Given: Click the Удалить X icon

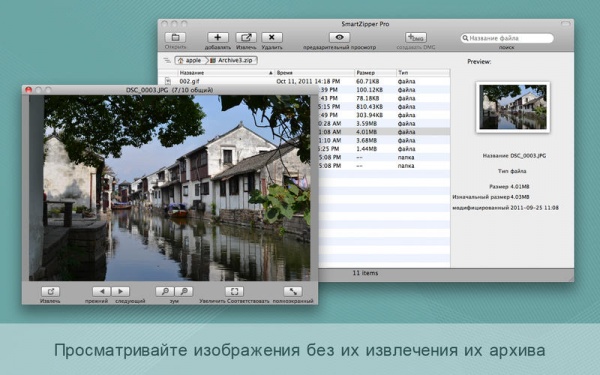Looking at the screenshot, I should pos(272,38).
